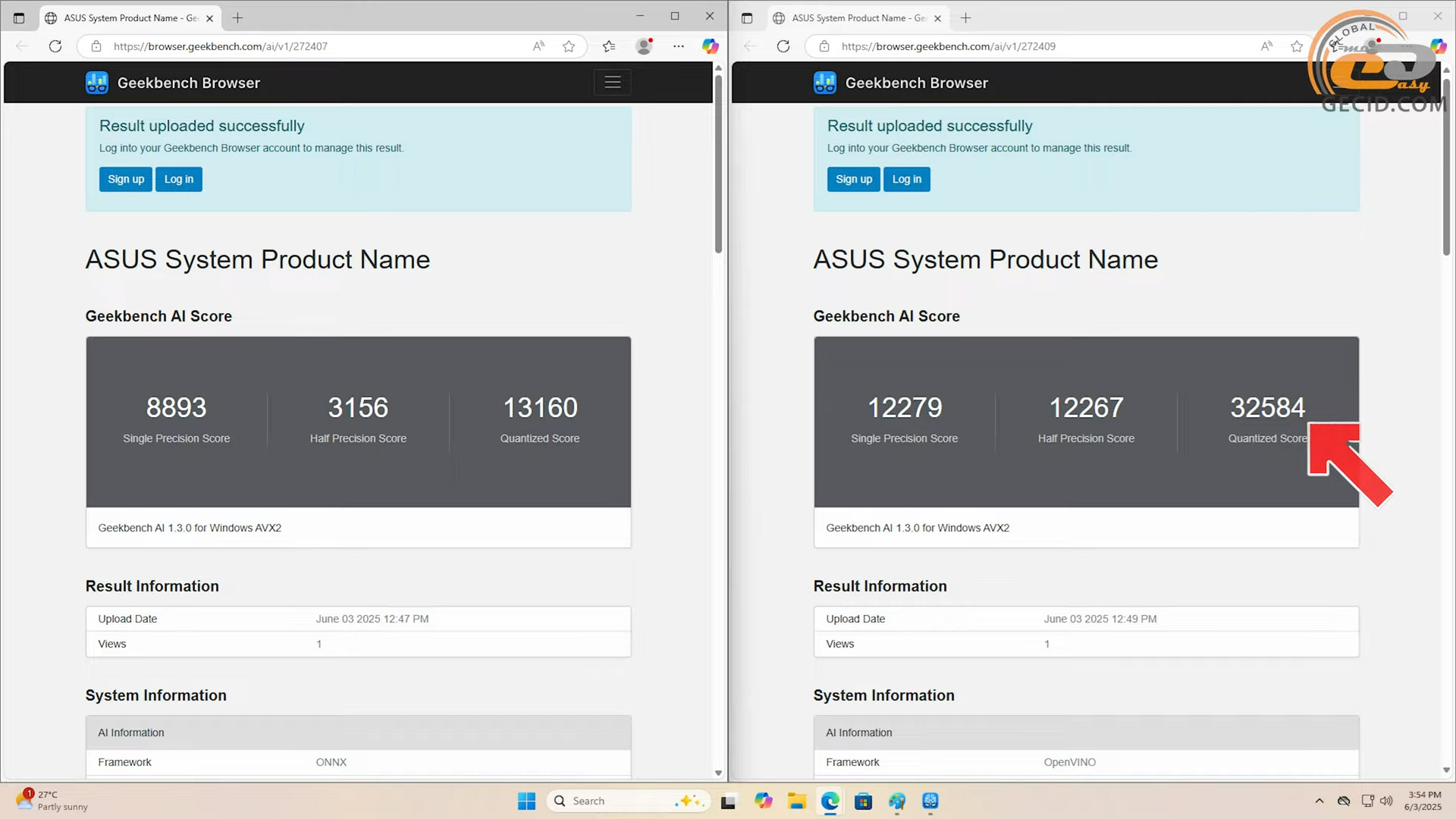This screenshot has height=819, width=1456.
Task: Open hamburger menu in left Geekbench window
Action: (613, 82)
